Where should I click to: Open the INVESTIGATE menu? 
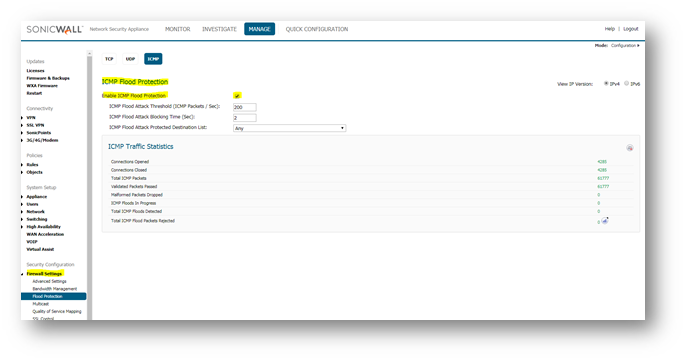pyautogui.click(x=219, y=29)
